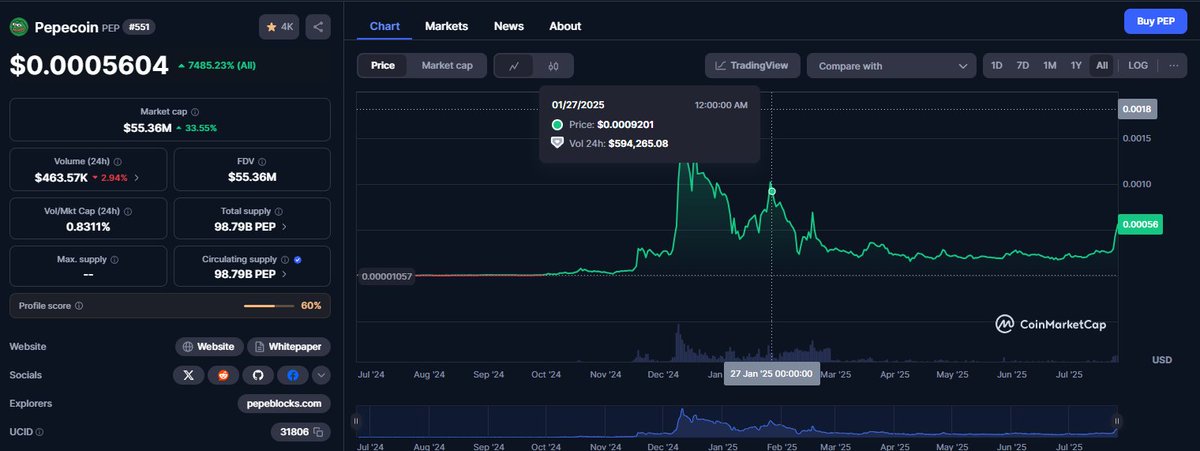Switch to the Markets tab

pyautogui.click(x=446, y=26)
